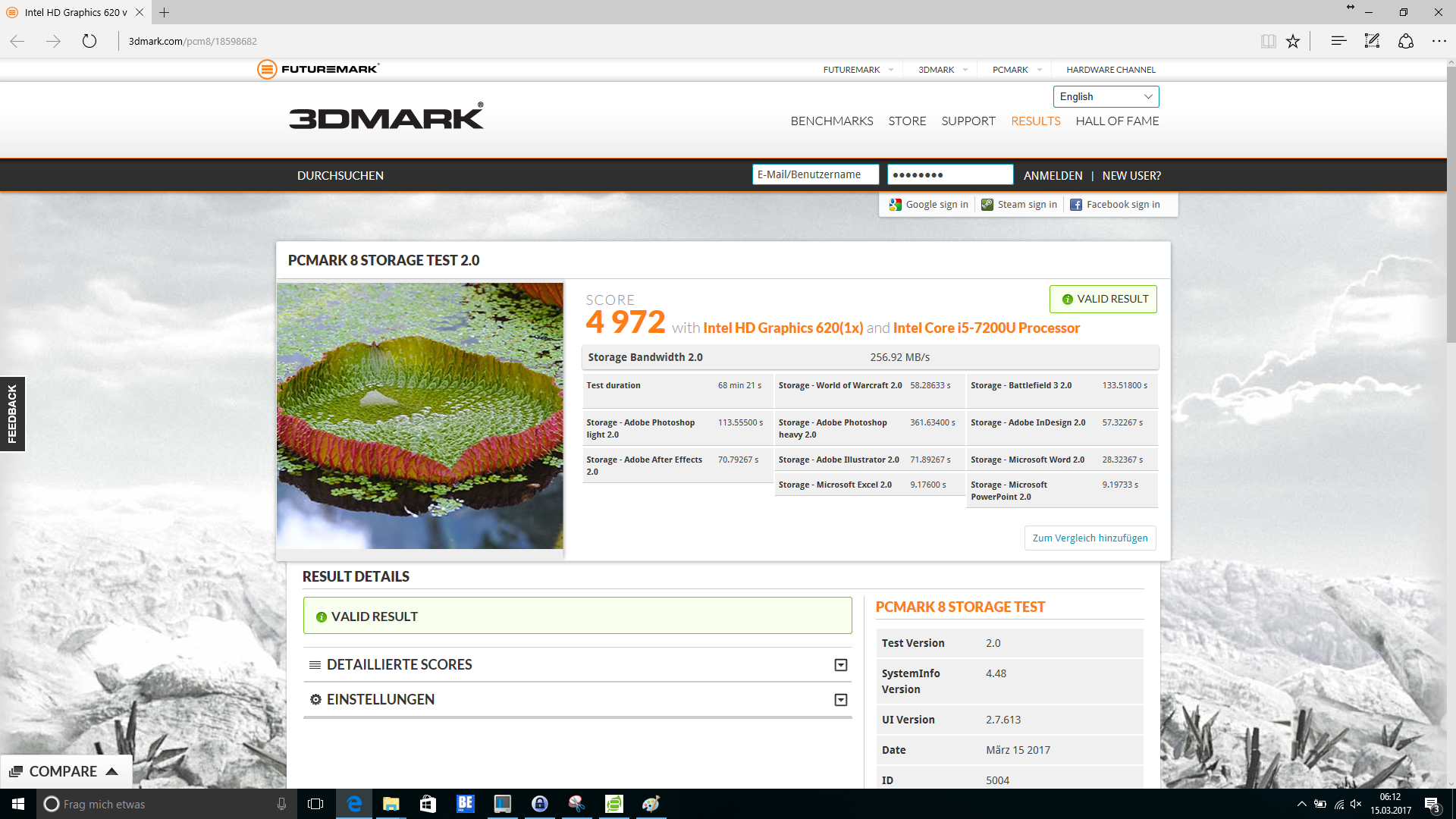1456x819 pixels.
Task: Click the web note pen icon
Action: pos(1372,41)
